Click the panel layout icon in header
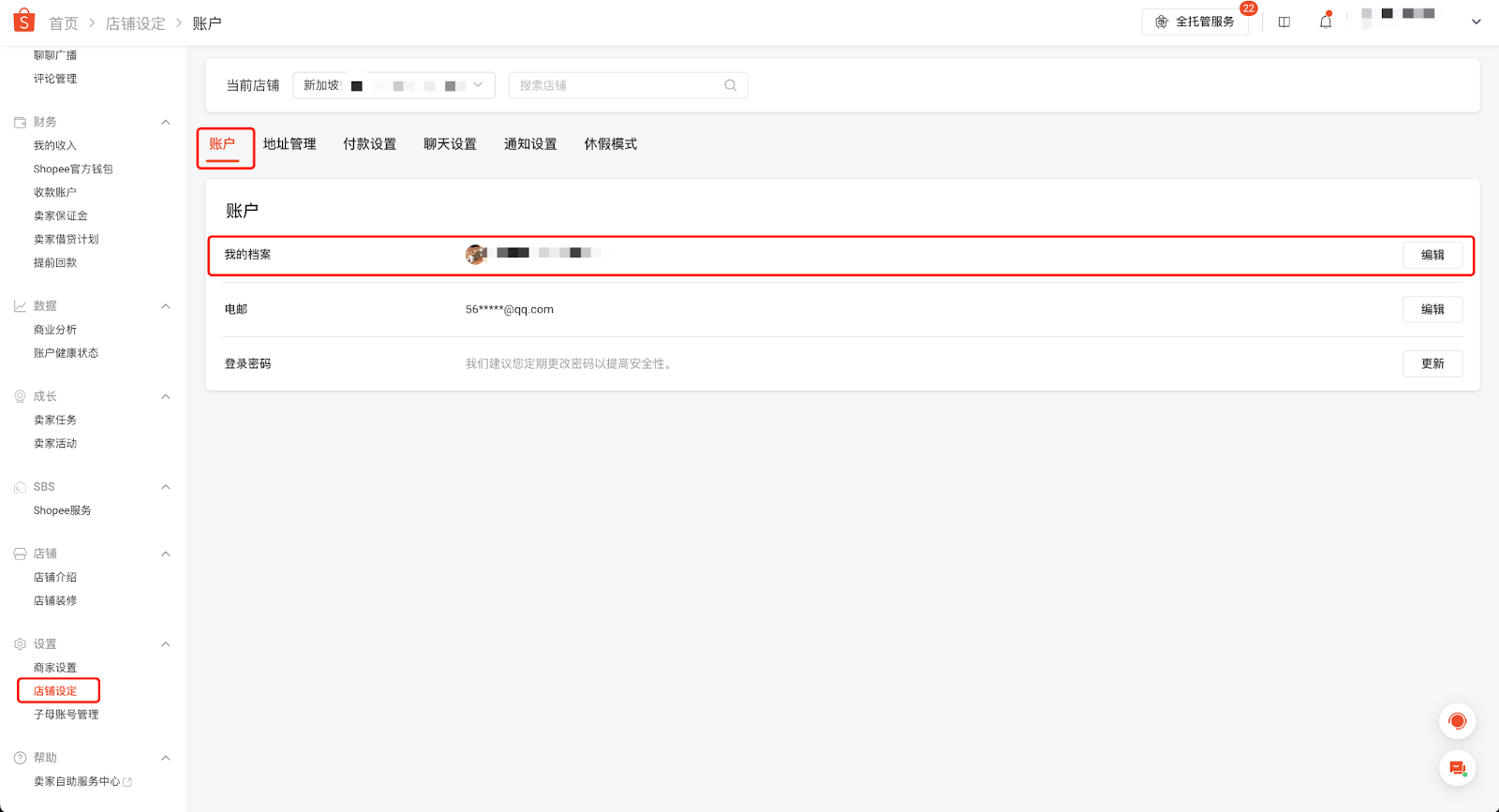 pyautogui.click(x=1284, y=22)
